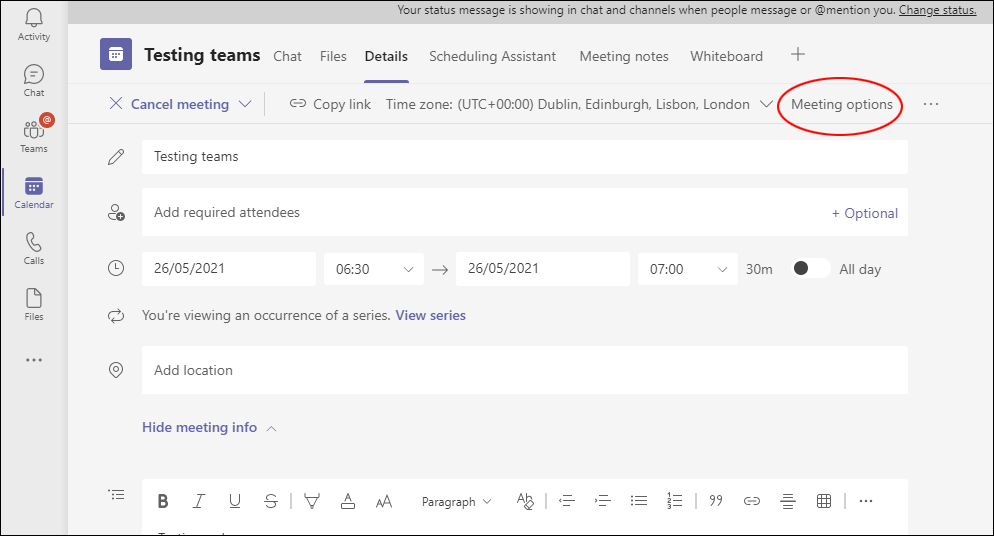Expand the Cancel meeting chevron

pos(245,104)
